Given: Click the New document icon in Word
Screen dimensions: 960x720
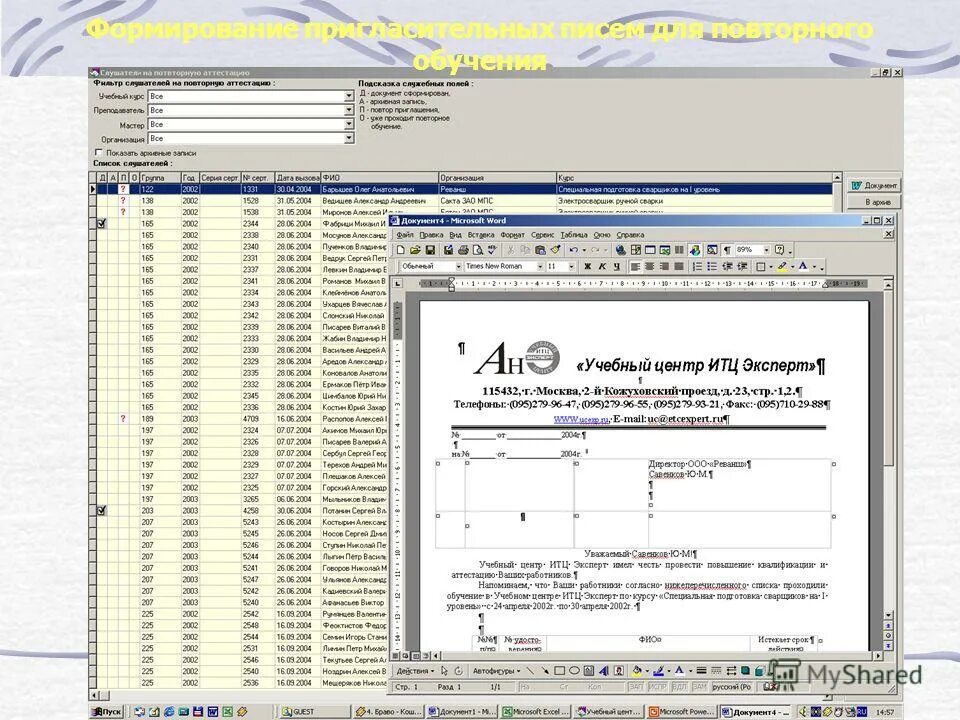Looking at the screenshot, I should pos(400,250).
